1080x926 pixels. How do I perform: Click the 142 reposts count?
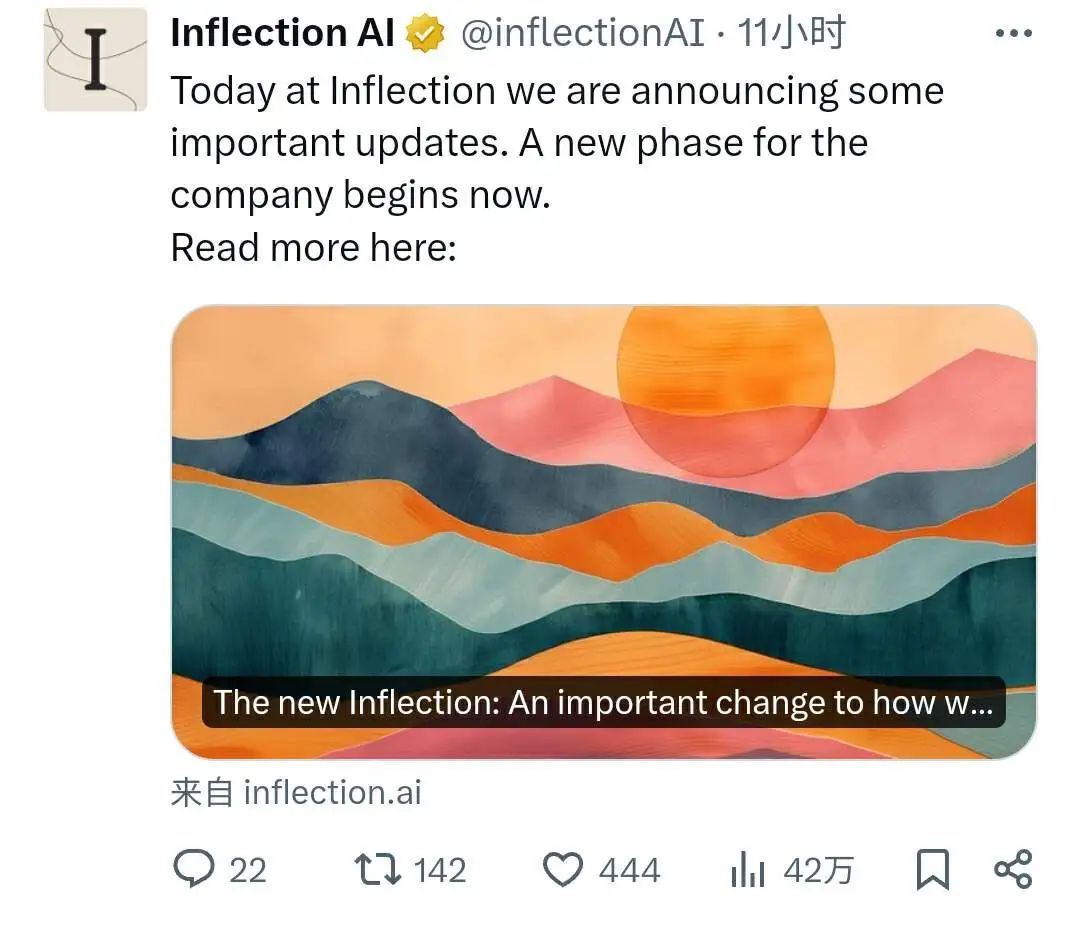pyautogui.click(x=440, y=870)
